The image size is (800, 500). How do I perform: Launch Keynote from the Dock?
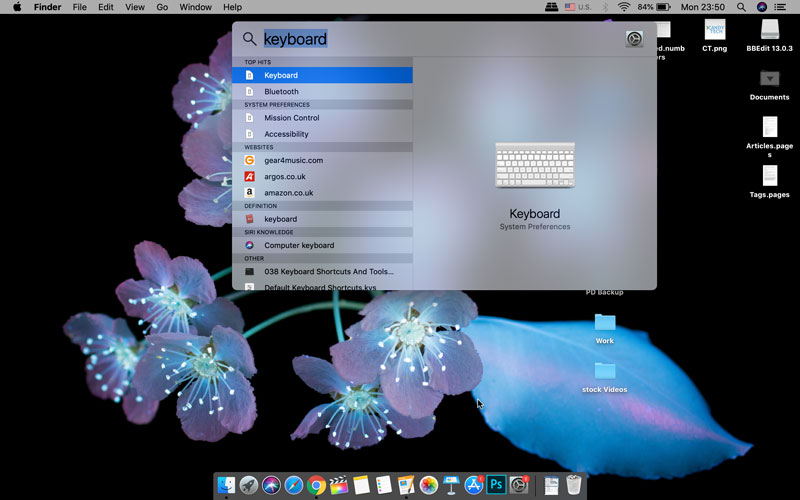(x=451, y=485)
